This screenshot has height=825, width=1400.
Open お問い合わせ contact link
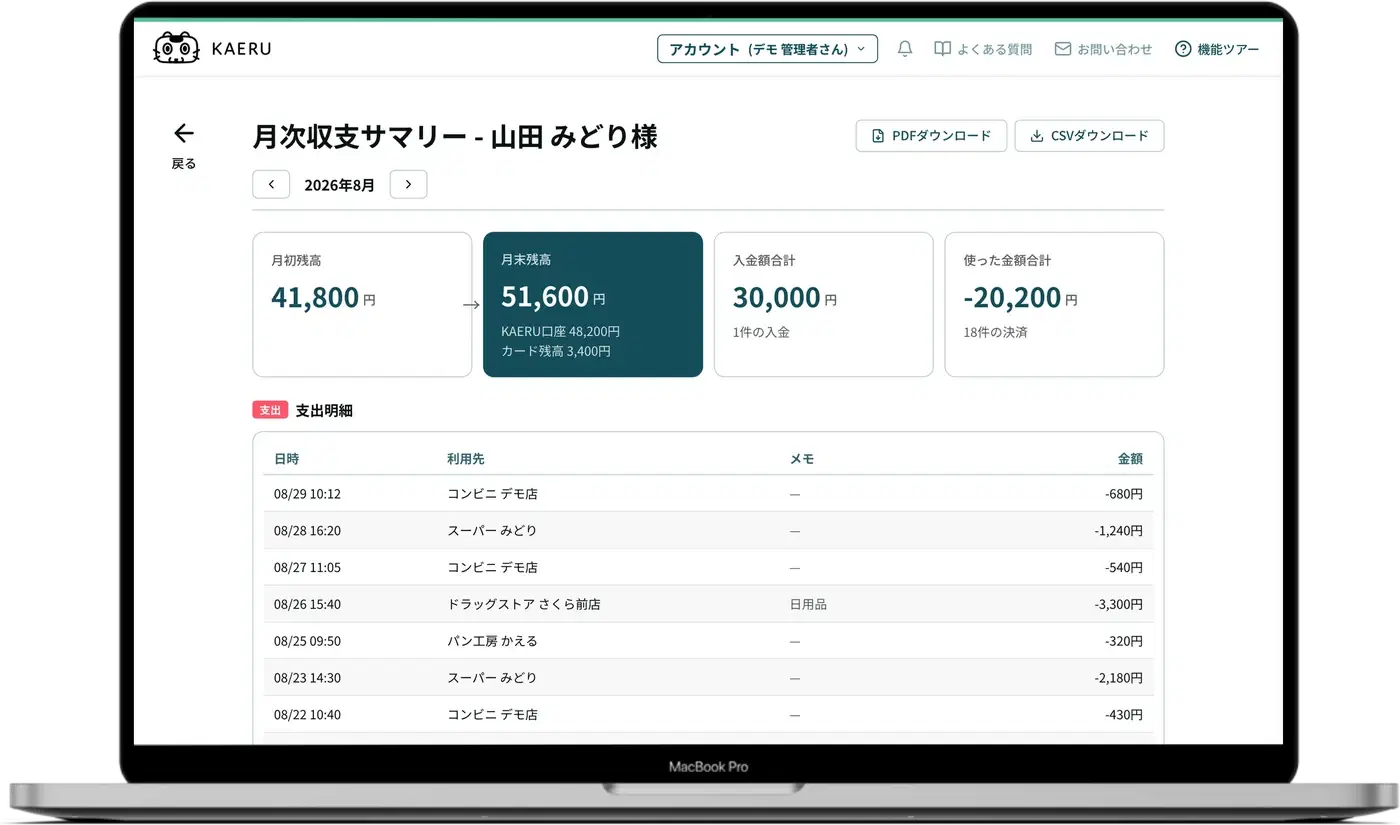(1104, 49)
